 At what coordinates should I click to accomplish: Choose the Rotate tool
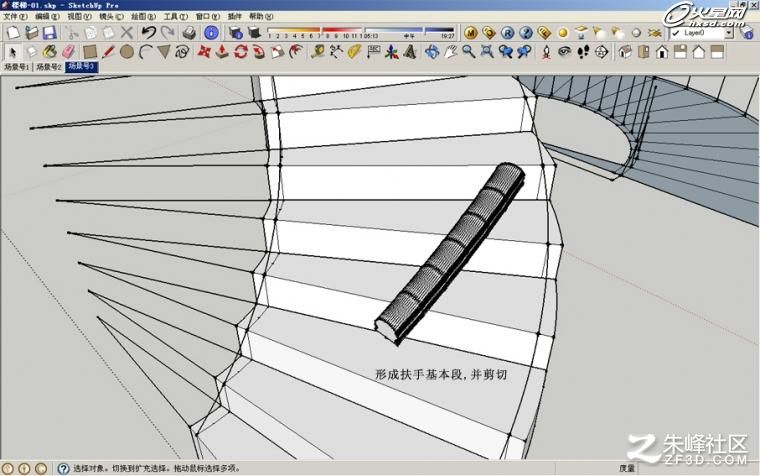click(240, 51)
